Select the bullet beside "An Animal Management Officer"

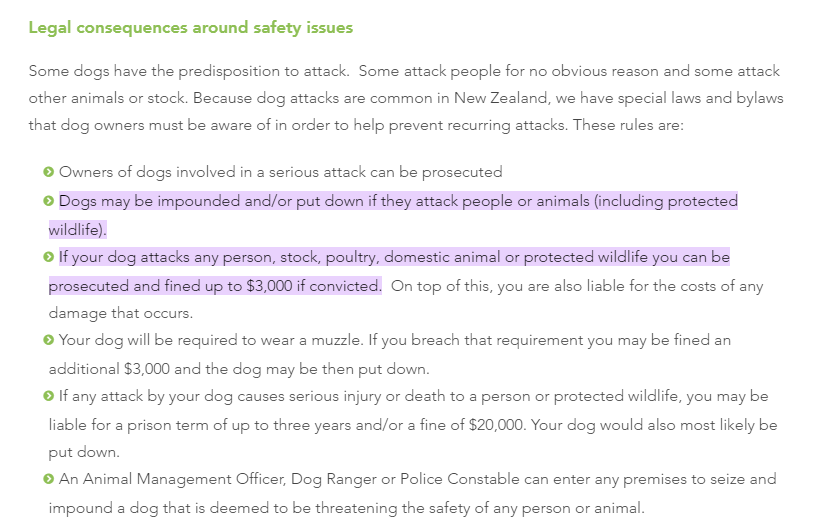click(x=49, y=480)
